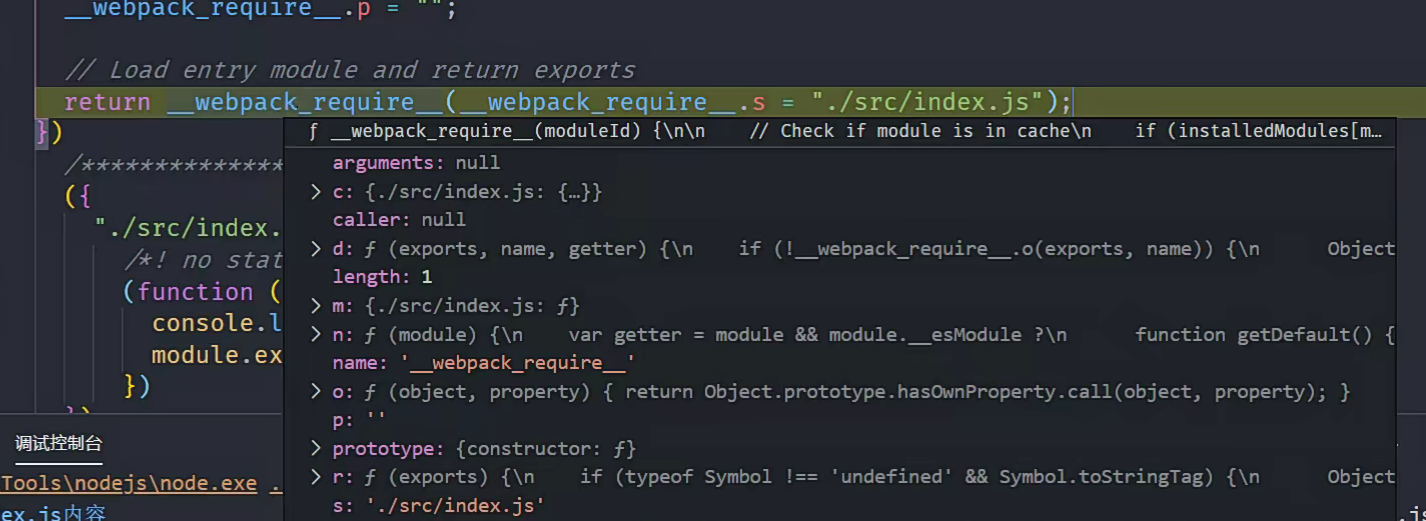
Task: Select the "arguments: null" row
Action: click(x=416, y=163)
